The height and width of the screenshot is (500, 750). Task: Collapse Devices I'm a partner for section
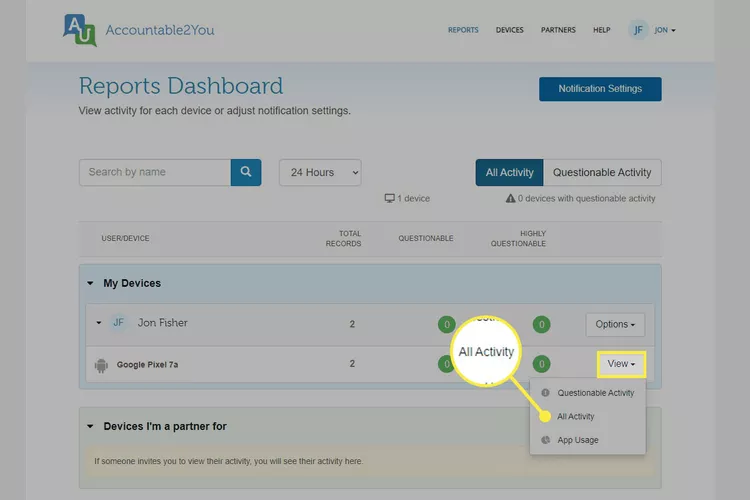pyautogui.click(x=90, y=426)
